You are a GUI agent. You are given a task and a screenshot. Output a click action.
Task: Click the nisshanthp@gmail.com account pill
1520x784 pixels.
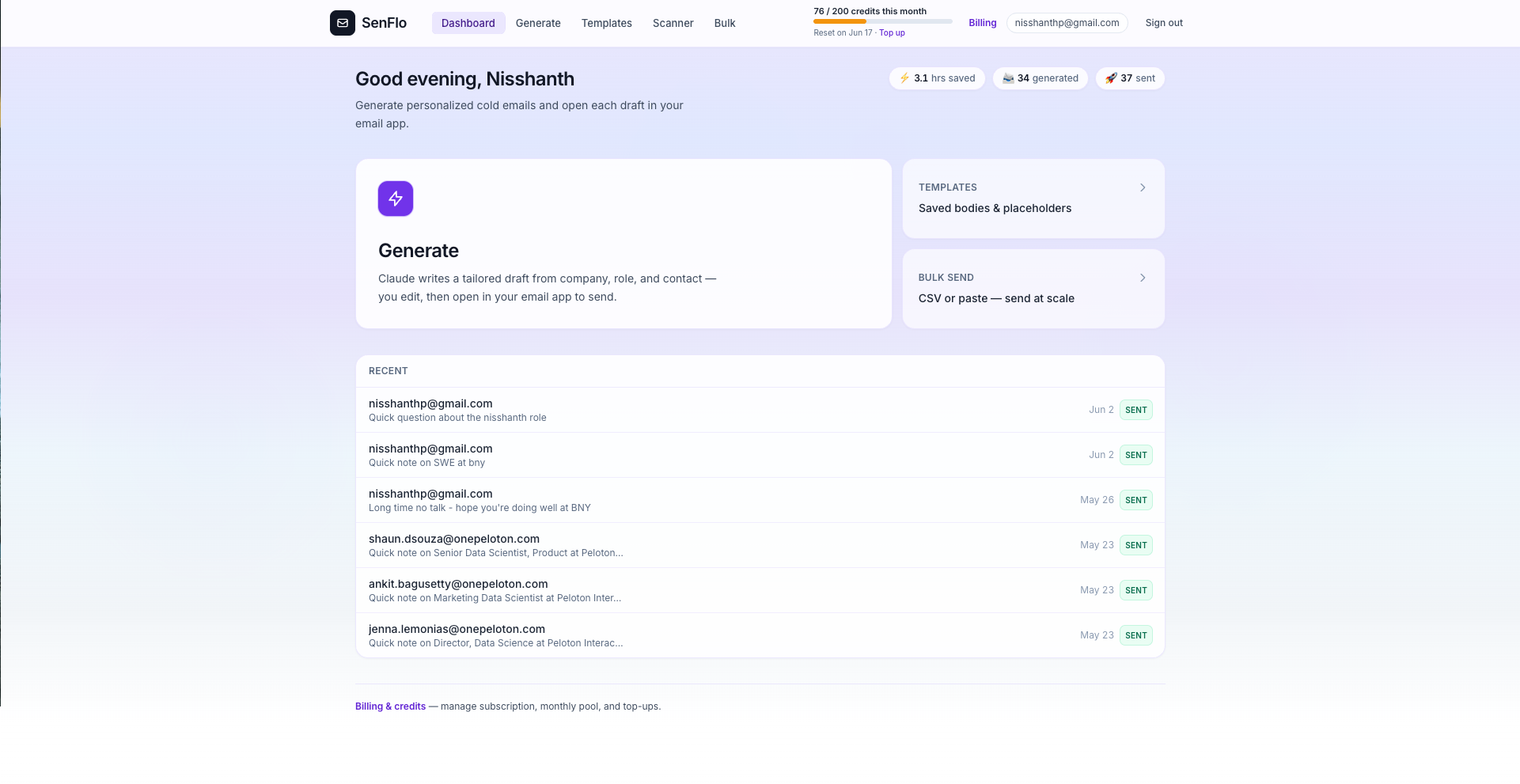pos(1067,23)
